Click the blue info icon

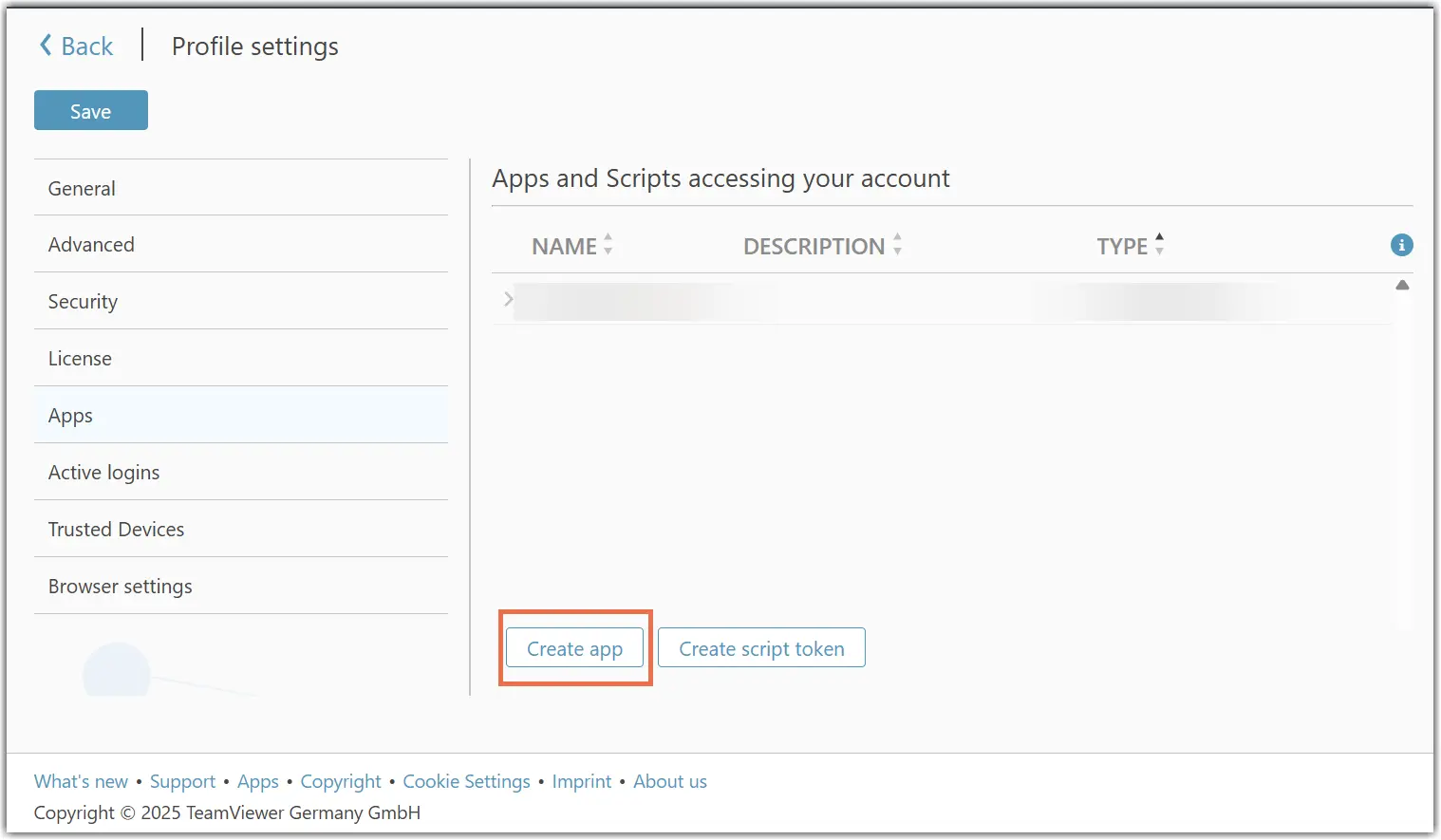tap(1401, 245)
